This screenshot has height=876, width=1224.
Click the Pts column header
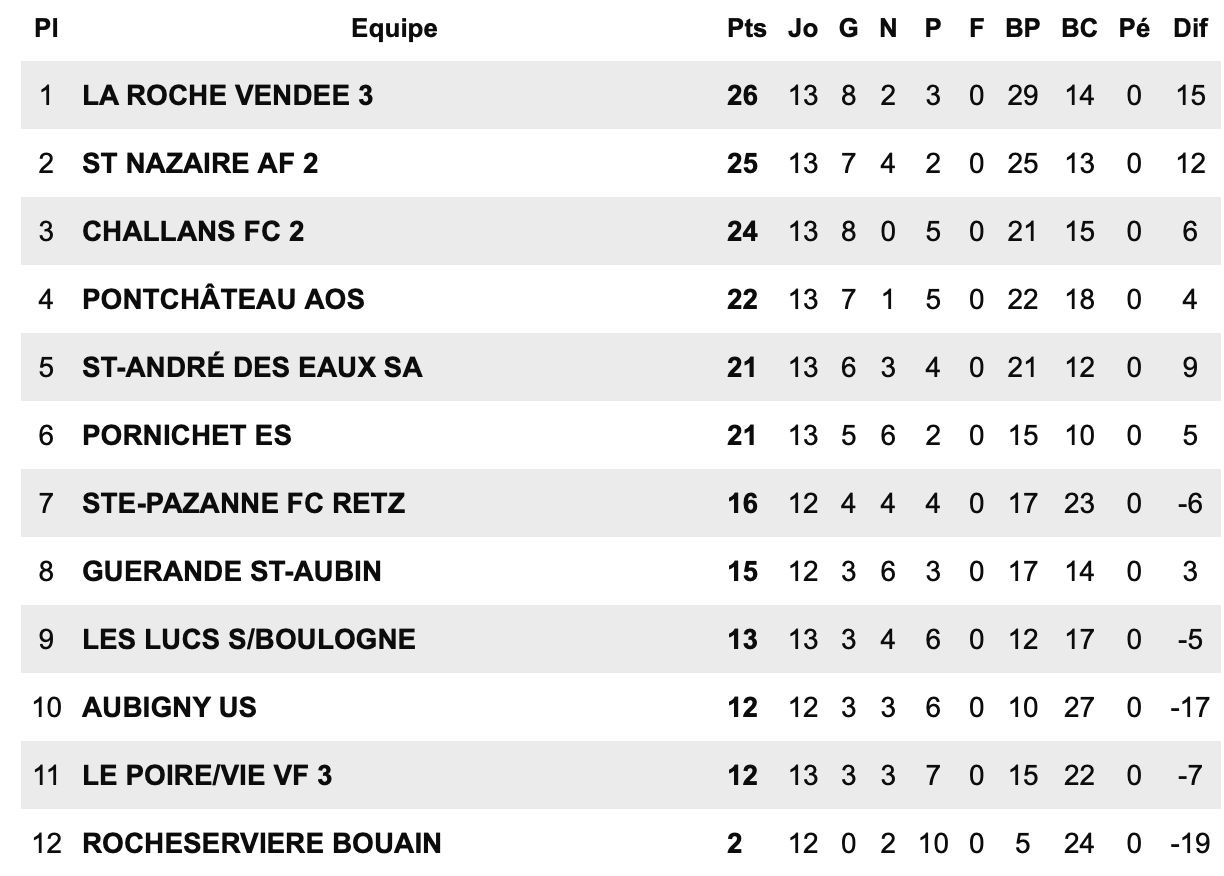pyautogui.click(x=746, y=29)
